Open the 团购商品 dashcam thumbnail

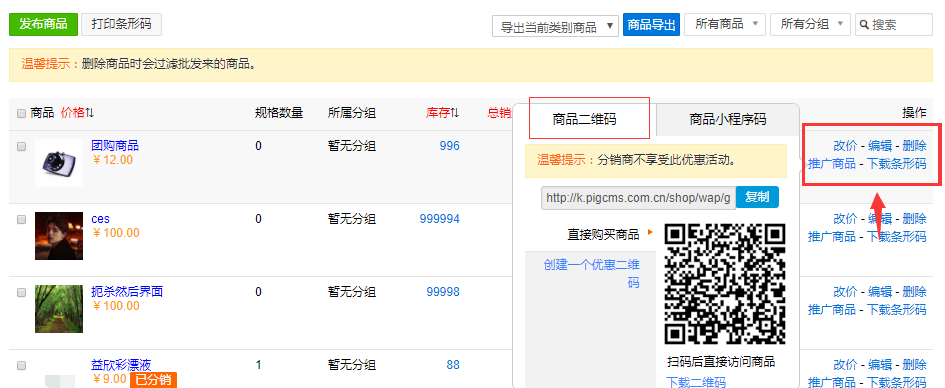[x=59, y=163]
